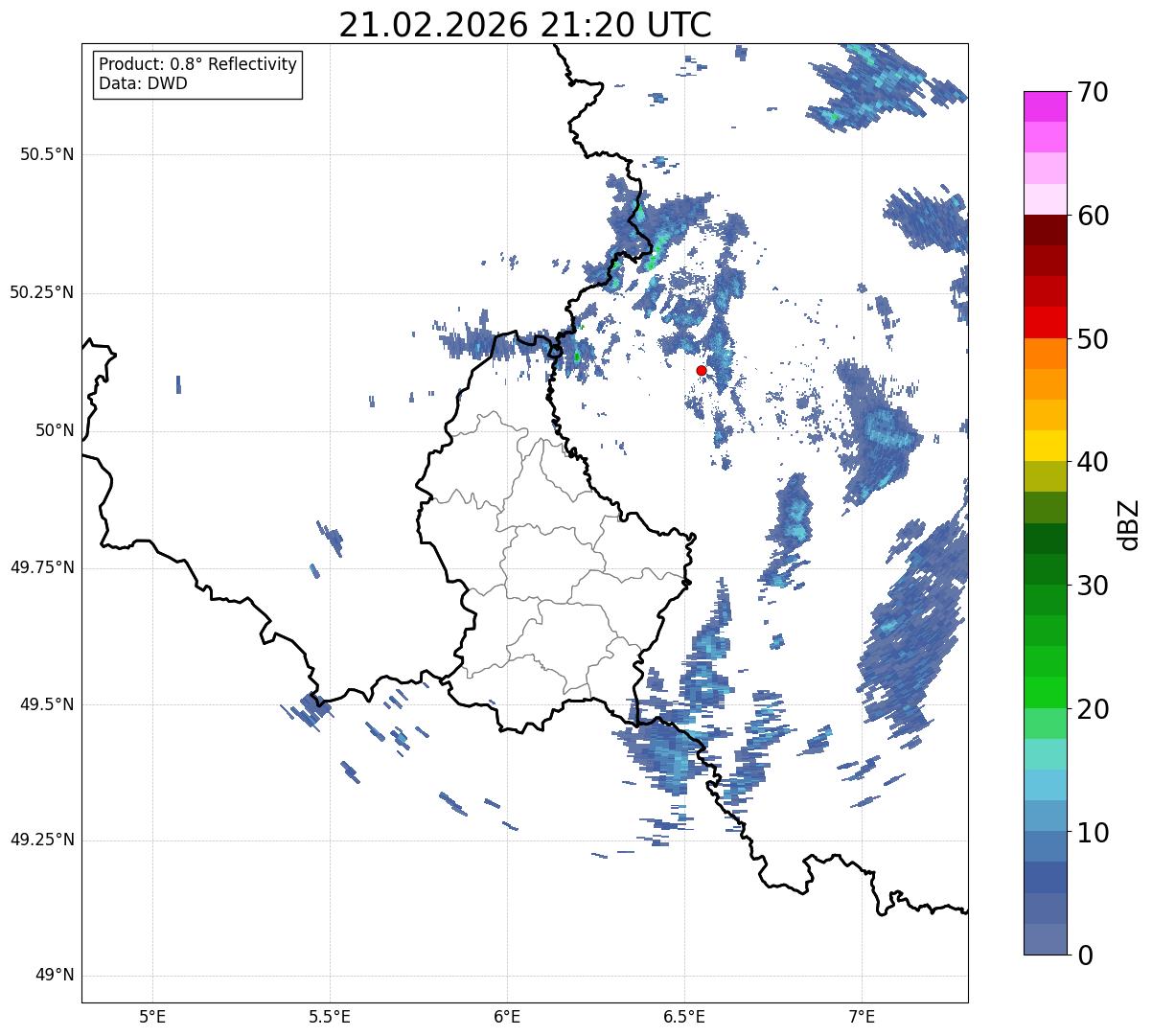Click the red radar site marker
The height and width of the screenshot is (1036, 1152).
pyautogui.click(x=702, y=370)
